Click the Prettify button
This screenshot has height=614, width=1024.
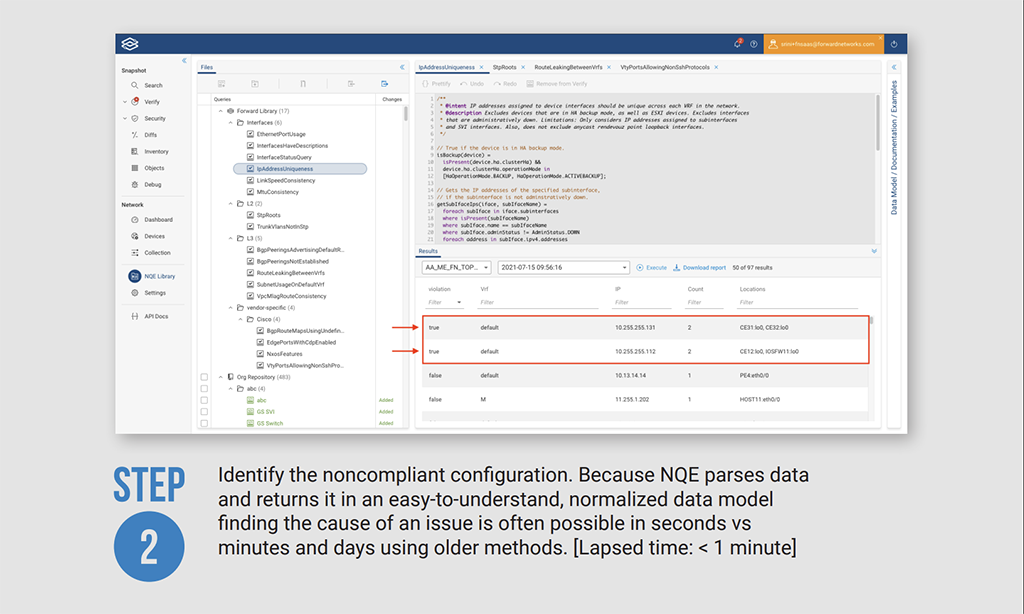[436, 84]
